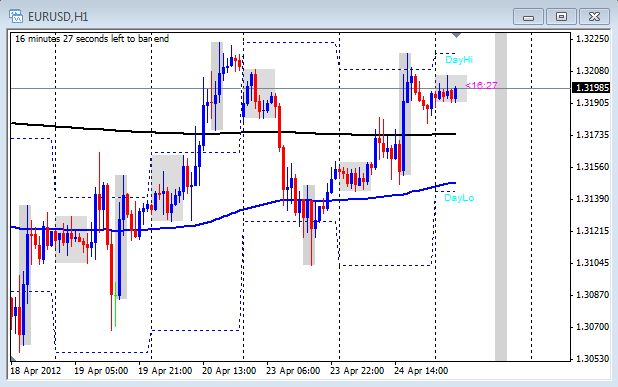The width and height of the screenshot is (618, 387).
Task: Click the chart shift triangle marker at top
Action: coord(456,36)
